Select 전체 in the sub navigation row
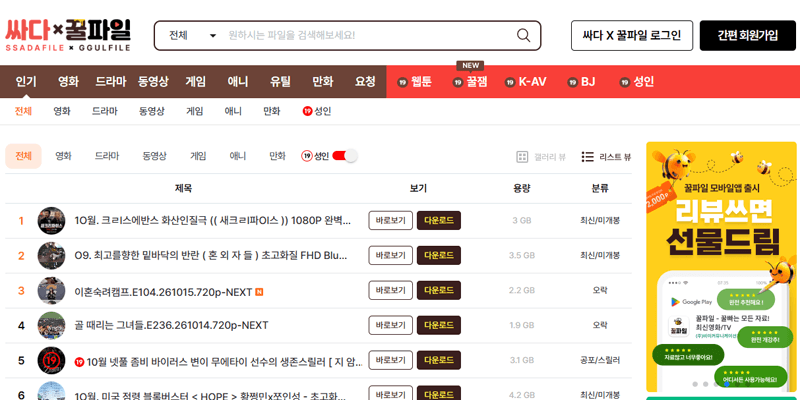This screenshot has height=400, width=800. (x=23, y=111)
